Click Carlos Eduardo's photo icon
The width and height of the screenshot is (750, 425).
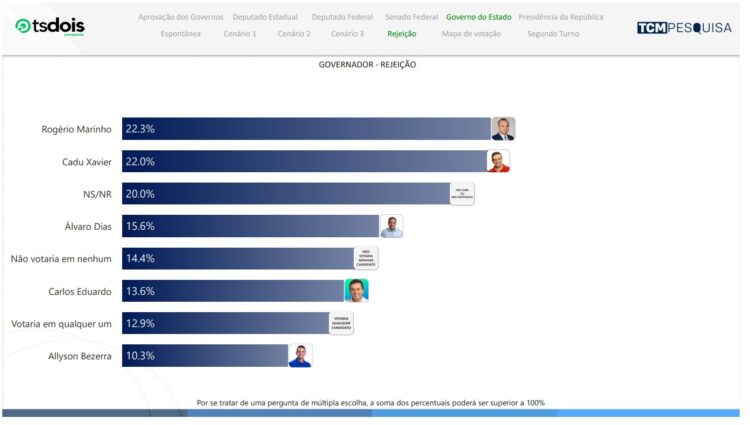click(x=356, y=291)
